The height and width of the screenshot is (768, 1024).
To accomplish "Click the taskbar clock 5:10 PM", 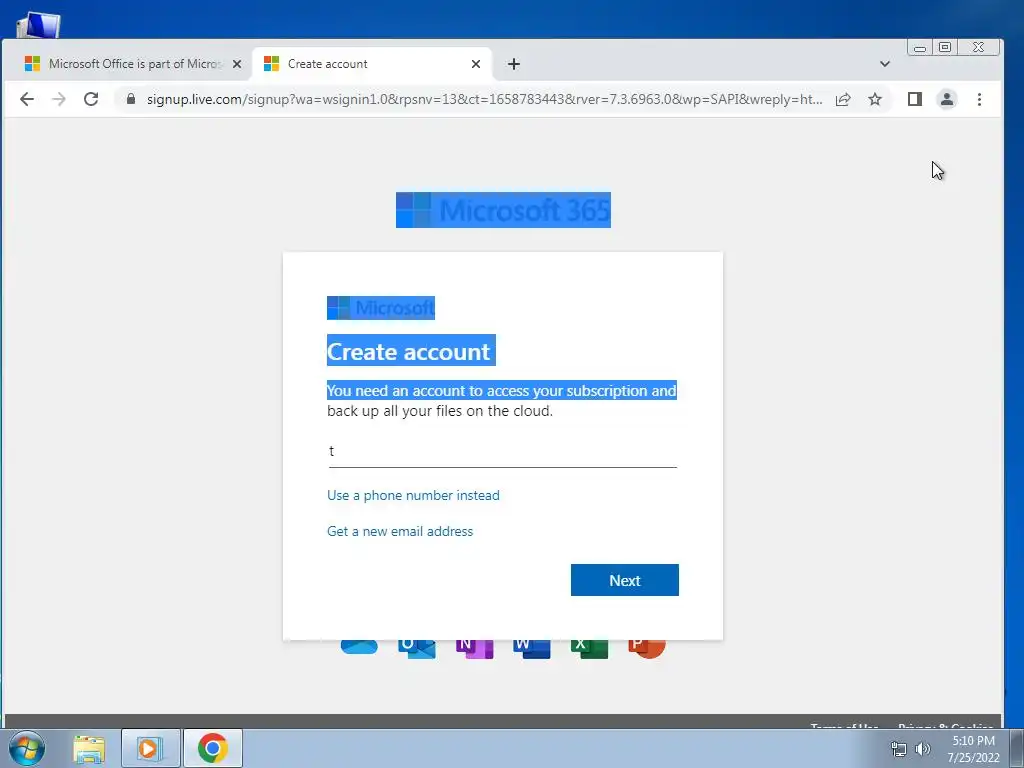I will (974, 749).
